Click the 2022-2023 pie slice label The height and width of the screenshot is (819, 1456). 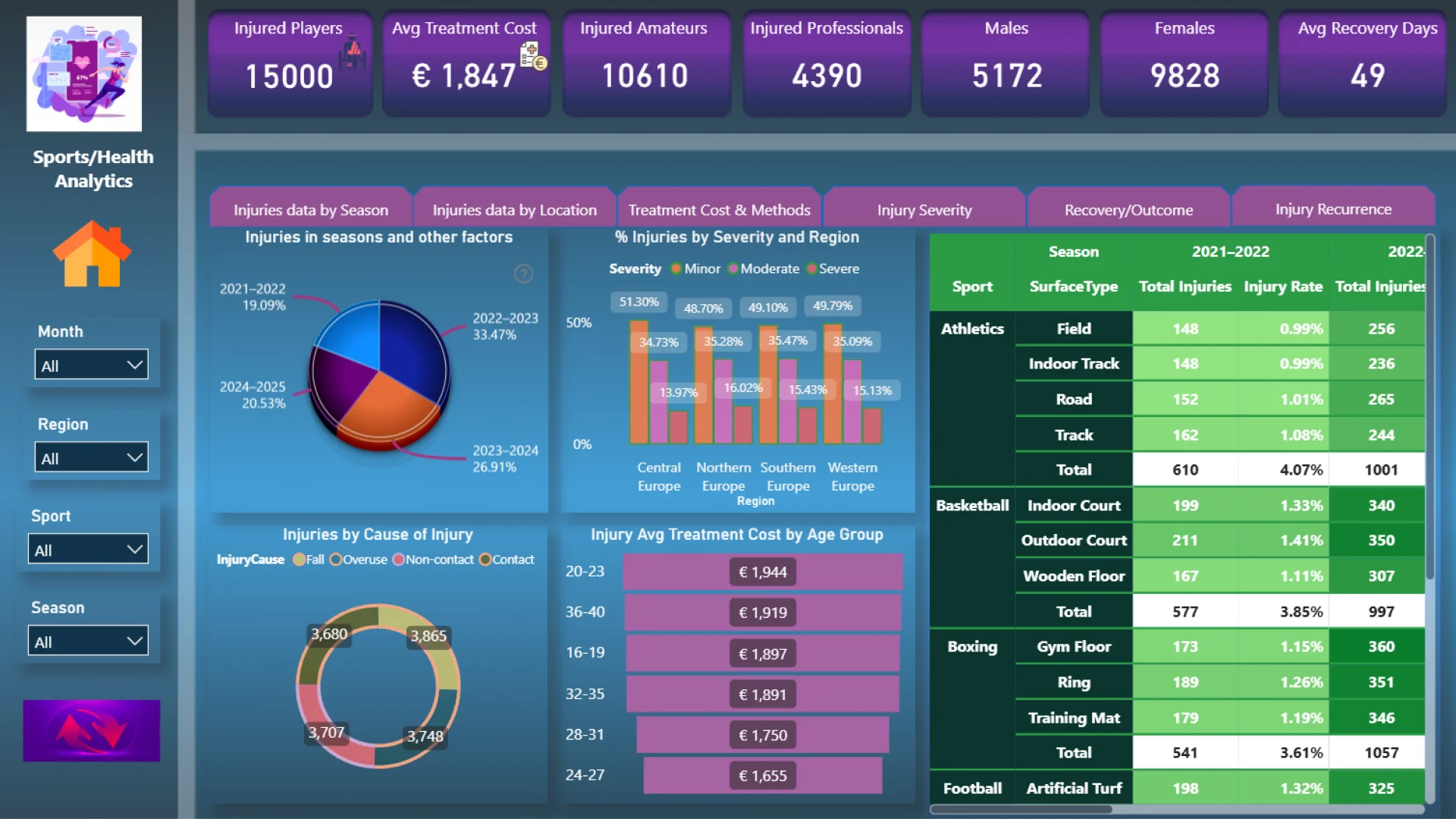point(505,326)
